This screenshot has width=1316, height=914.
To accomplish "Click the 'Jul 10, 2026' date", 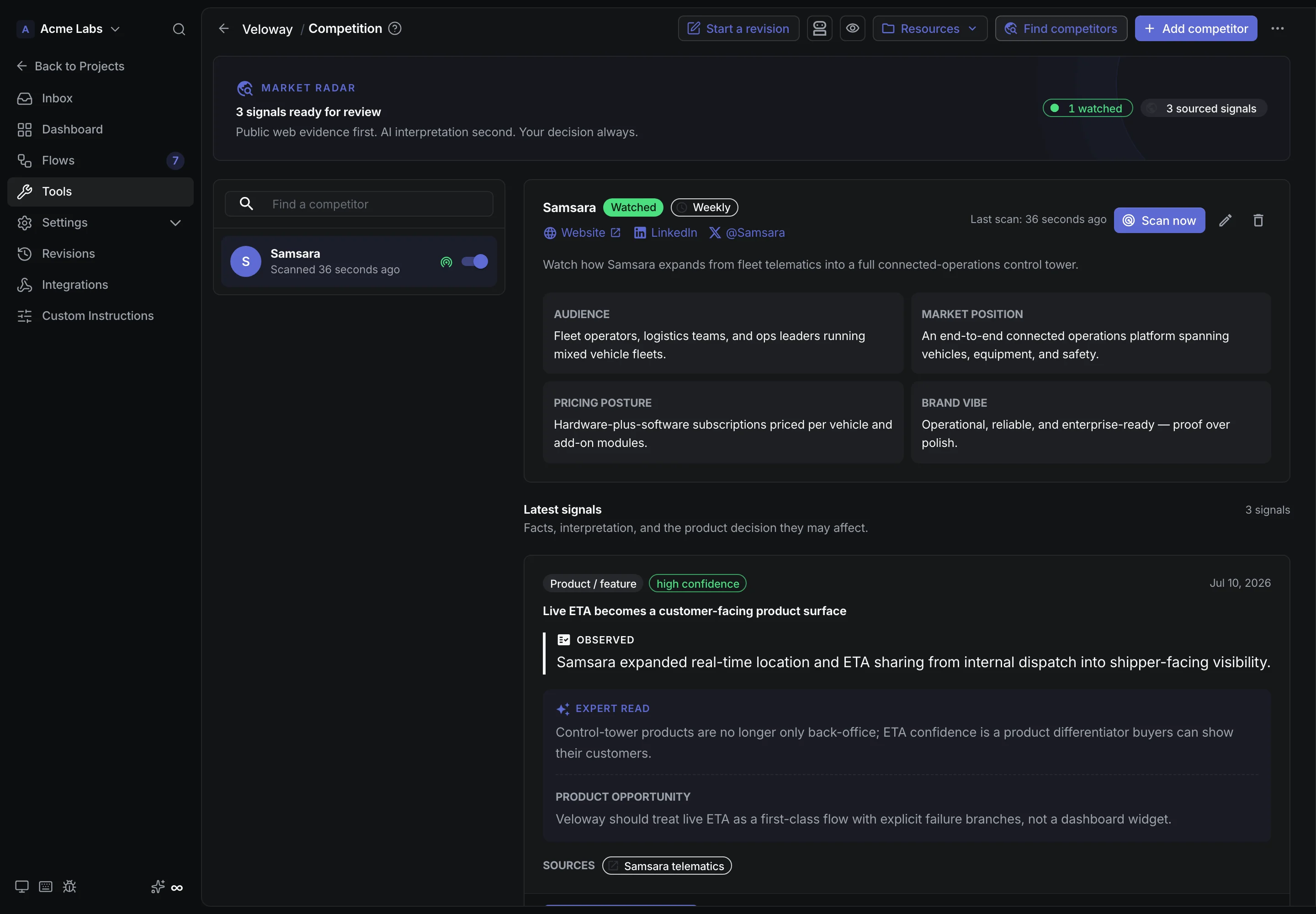I will coord(1240,583).
